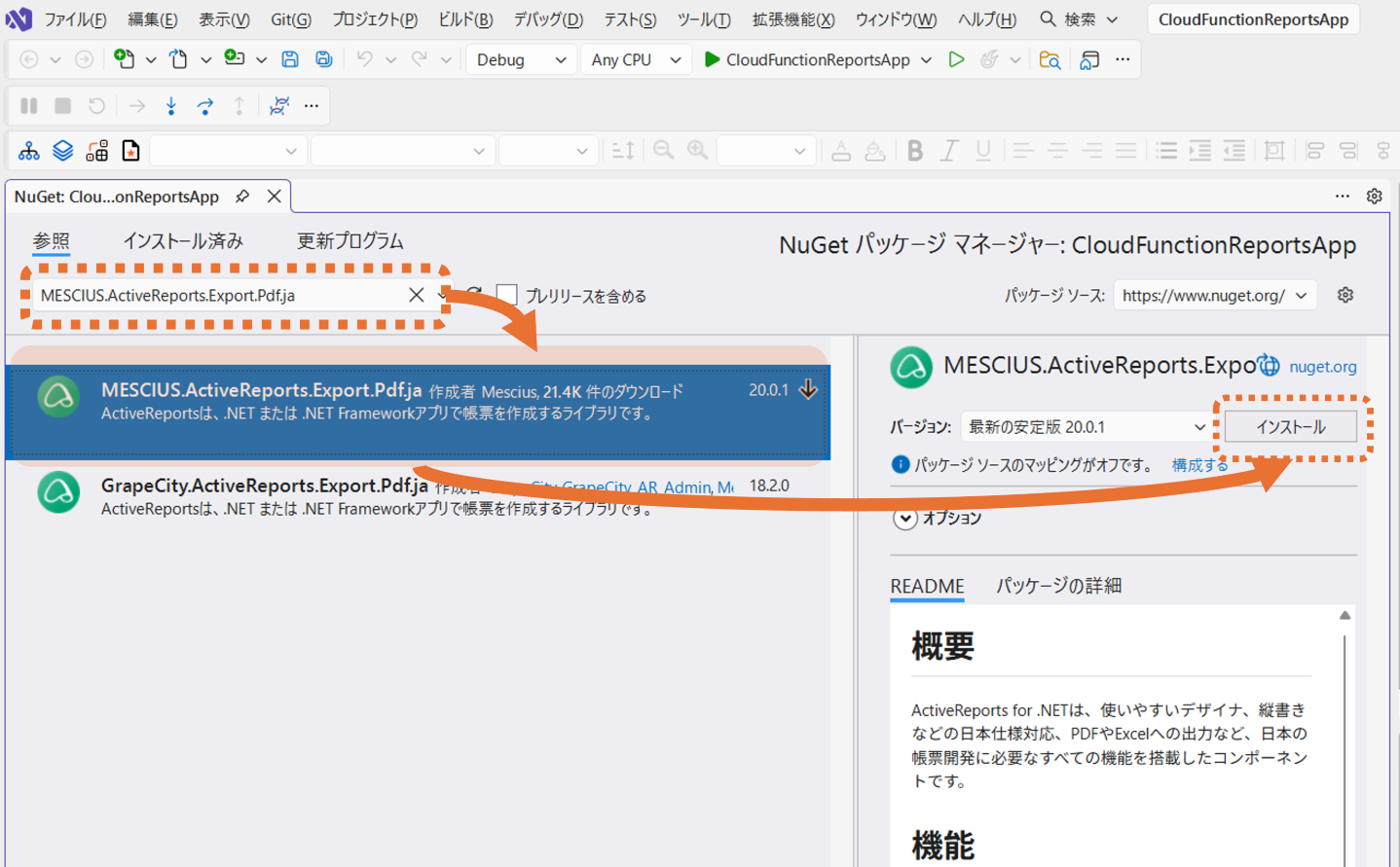
Task: Click the Step Over arrow icon
Action: pos(205,105)
